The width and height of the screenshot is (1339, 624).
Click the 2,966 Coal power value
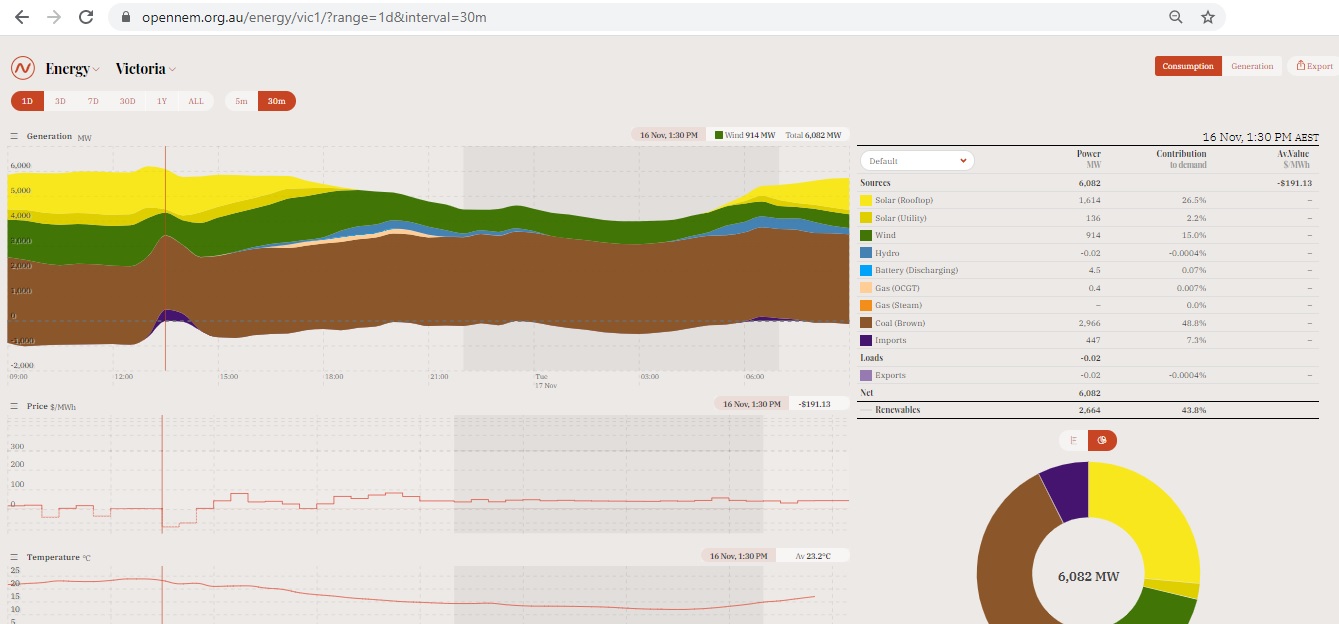pos(1088,323)
